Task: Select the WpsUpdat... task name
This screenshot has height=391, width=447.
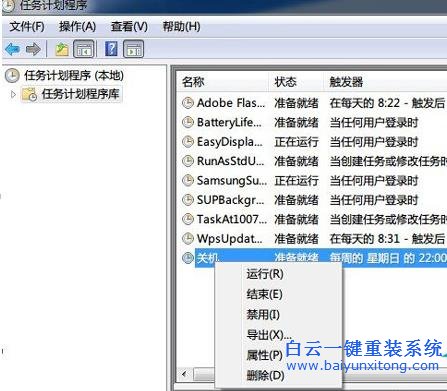Action: (x=230, y=238)
